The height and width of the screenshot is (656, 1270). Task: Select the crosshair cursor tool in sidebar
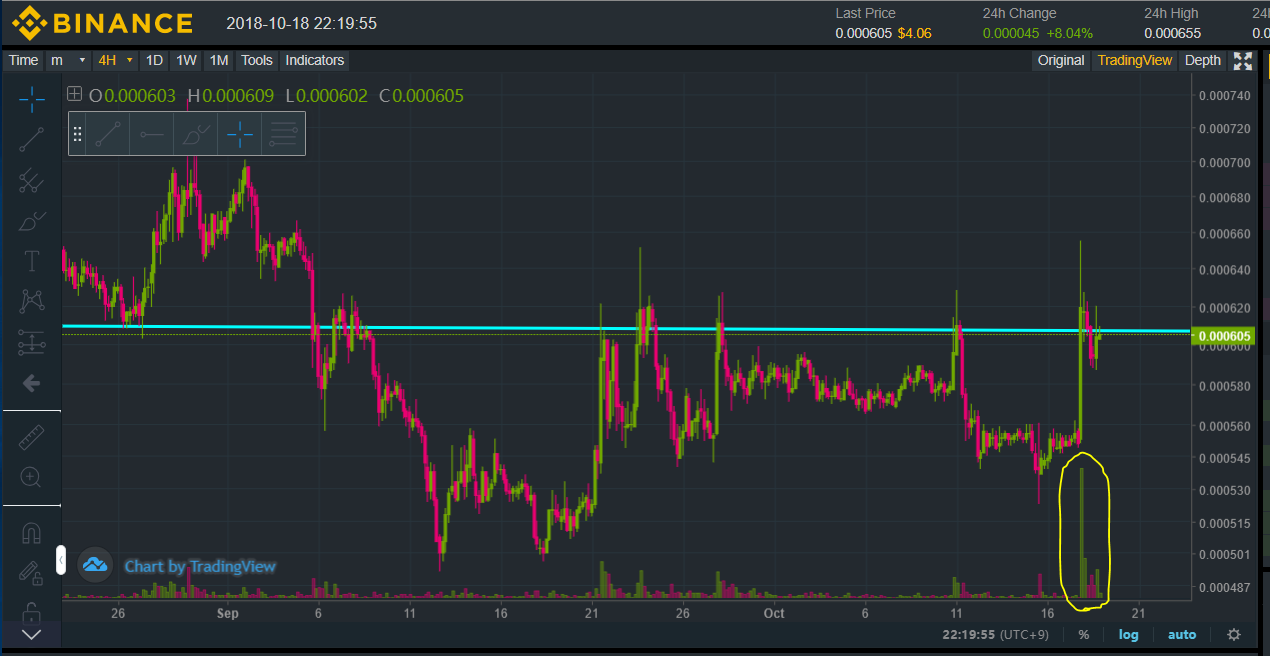32,99
